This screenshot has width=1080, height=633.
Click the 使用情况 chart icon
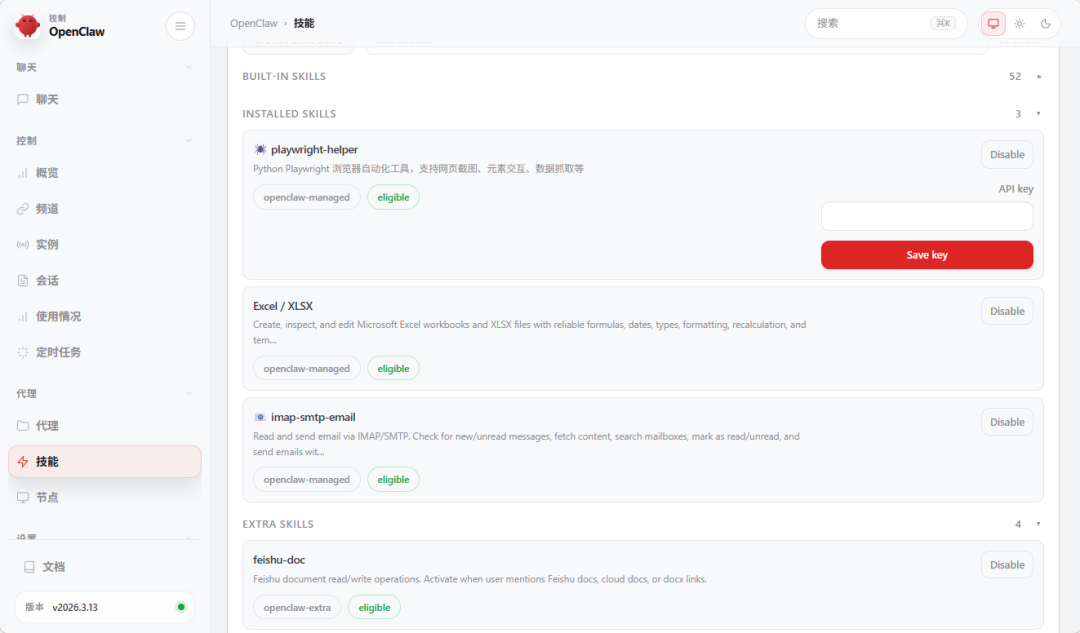coord(23,316)
